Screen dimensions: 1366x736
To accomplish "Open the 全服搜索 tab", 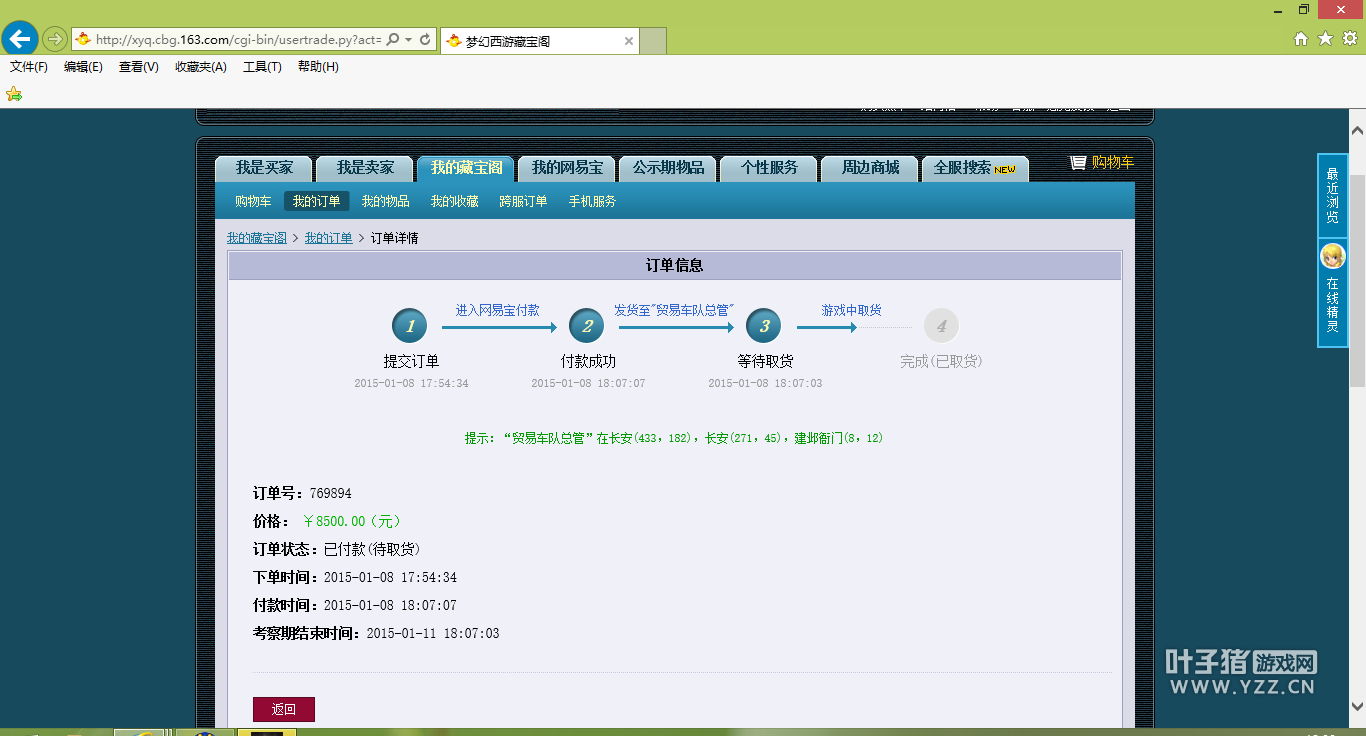I will click(x=975, y=168).
